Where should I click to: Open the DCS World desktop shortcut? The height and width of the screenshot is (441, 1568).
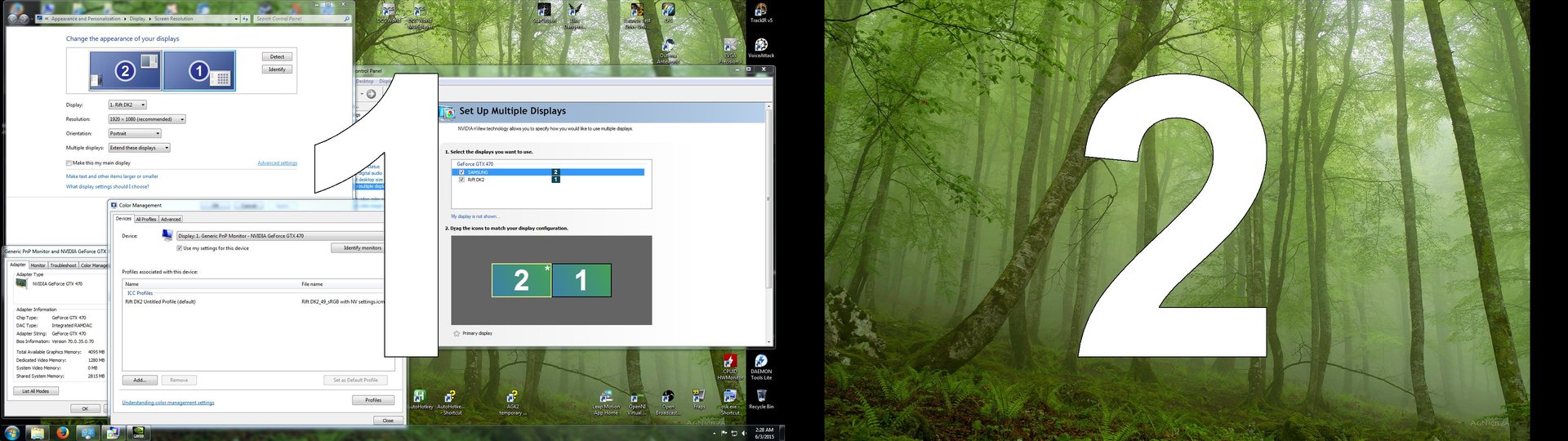pyautogui.click(x=388, y=14)
